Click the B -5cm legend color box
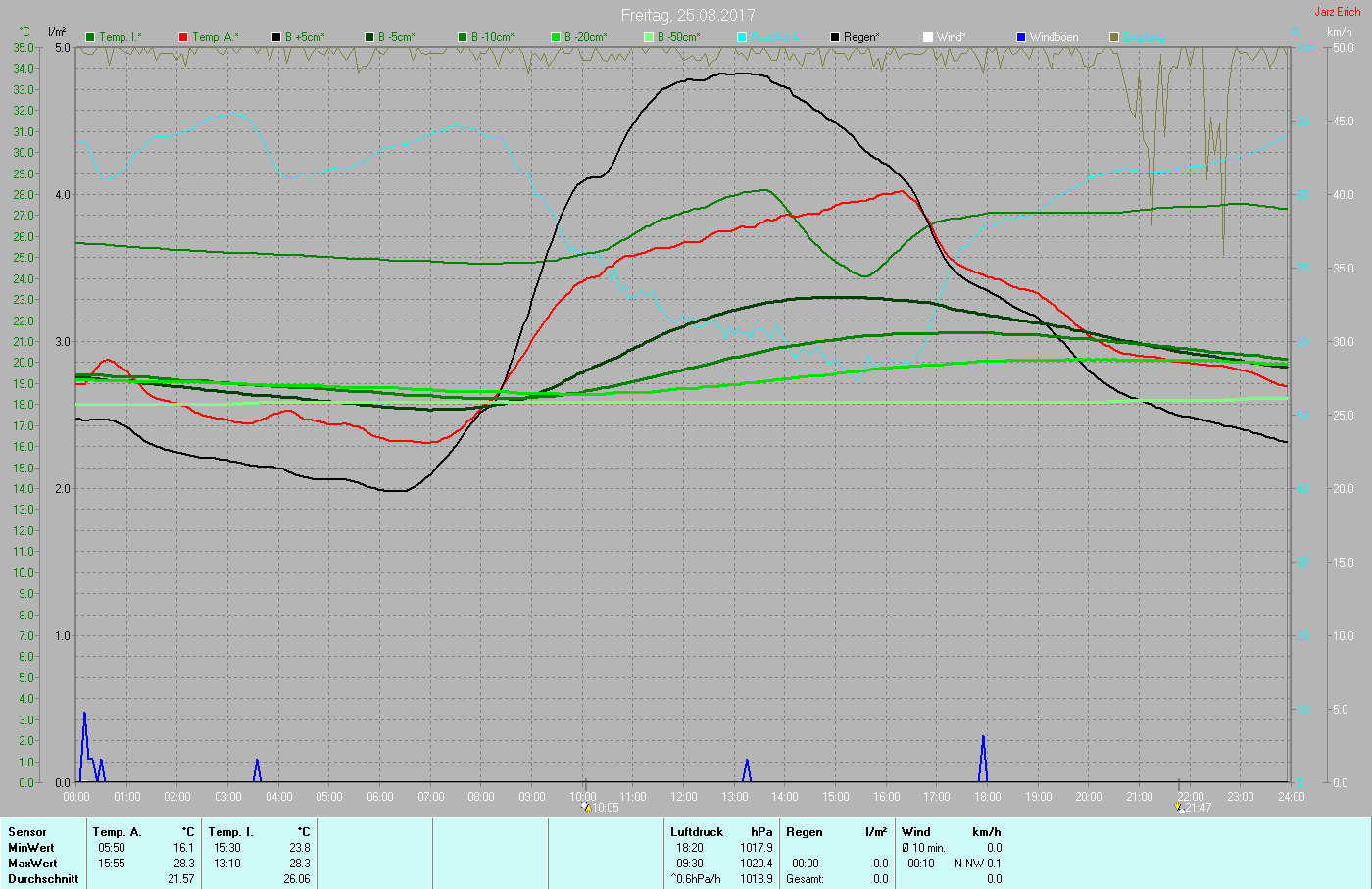Image resolution: width=1372 pixels, height=889 pixels. click(x=369, y=37)
